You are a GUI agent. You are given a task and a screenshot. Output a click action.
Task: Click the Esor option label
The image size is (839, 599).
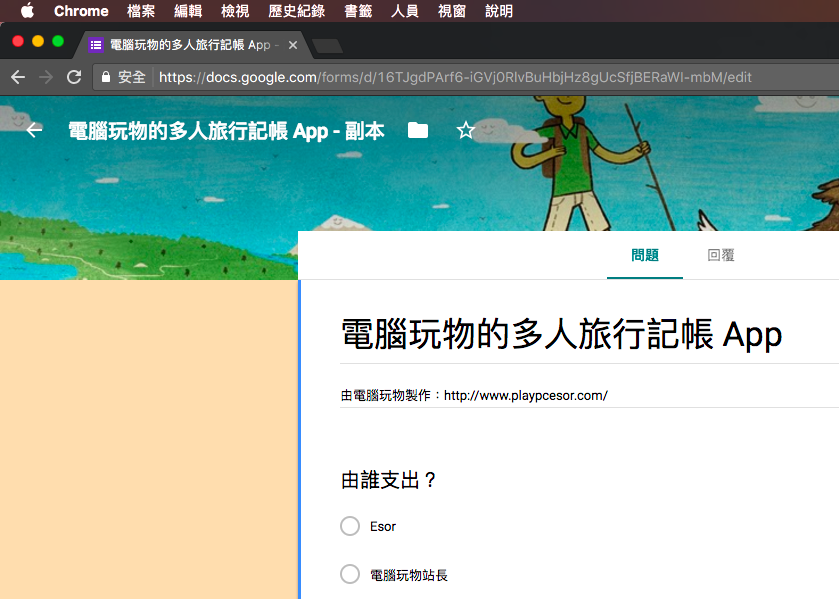383,527
